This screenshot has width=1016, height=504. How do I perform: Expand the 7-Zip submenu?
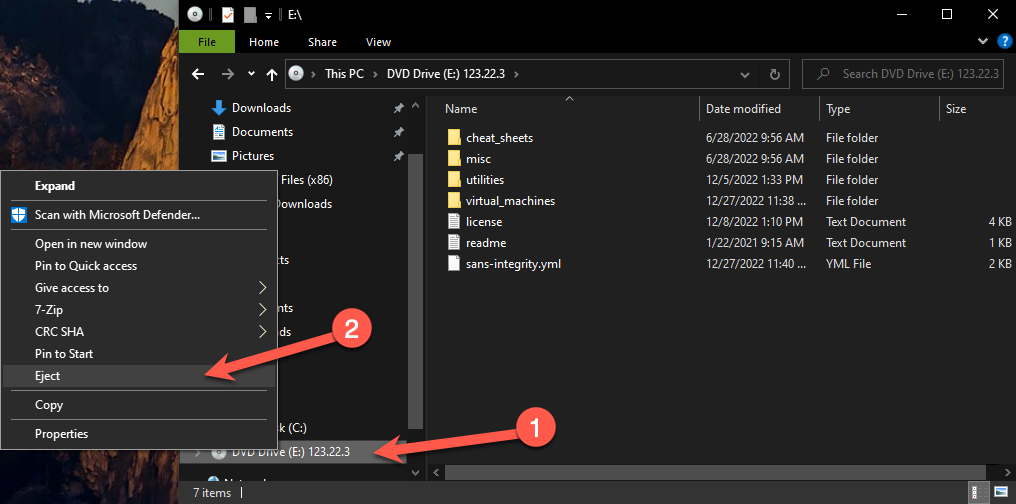[263, 310]
